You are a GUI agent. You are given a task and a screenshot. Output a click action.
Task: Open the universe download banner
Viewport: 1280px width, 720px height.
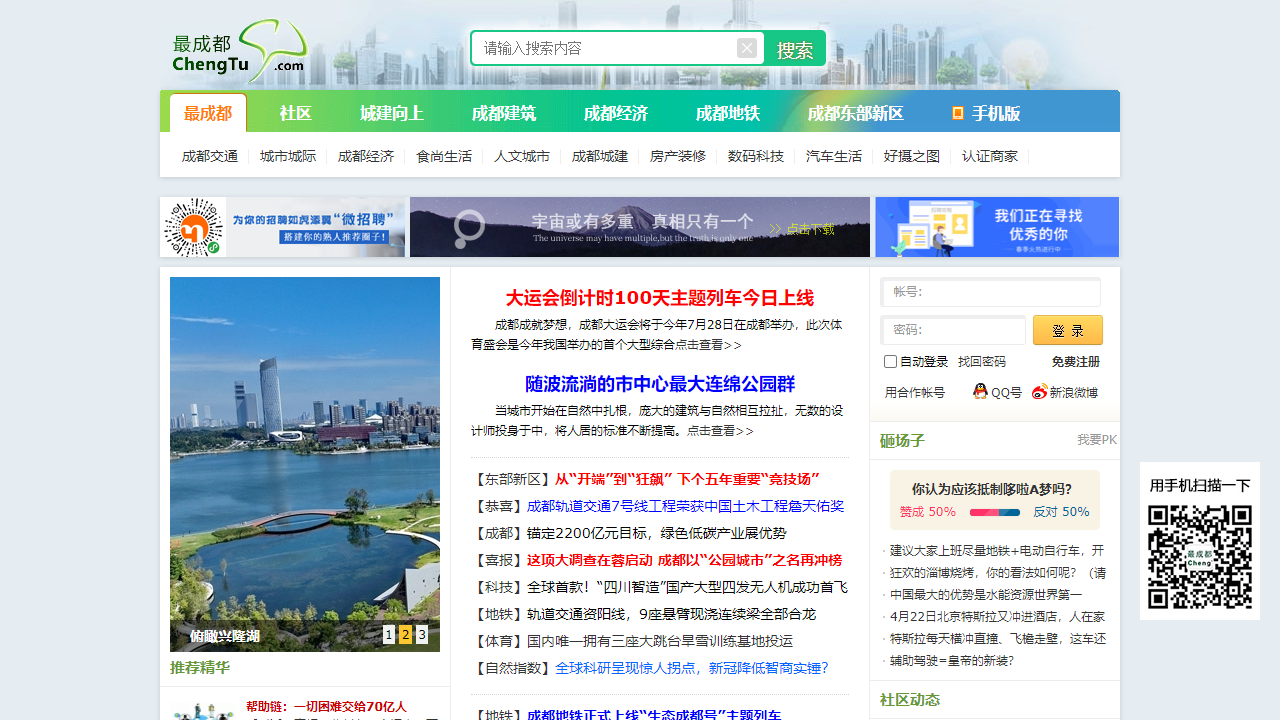click(639, 227)
